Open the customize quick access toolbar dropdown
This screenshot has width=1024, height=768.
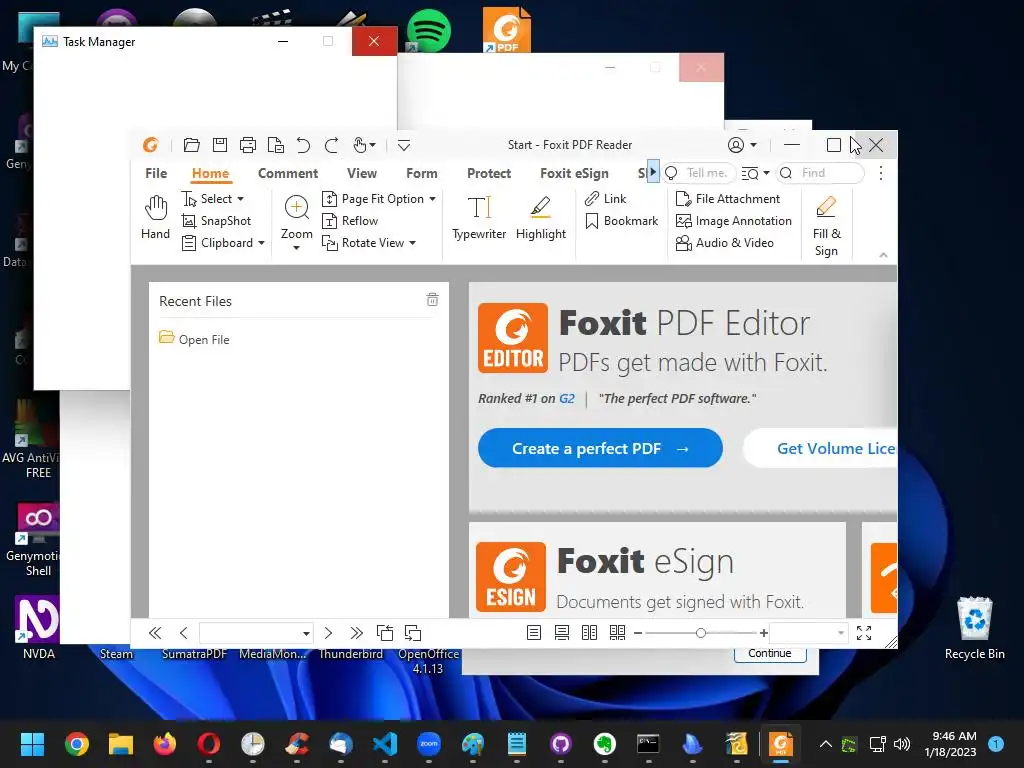(x=404, y=145)
